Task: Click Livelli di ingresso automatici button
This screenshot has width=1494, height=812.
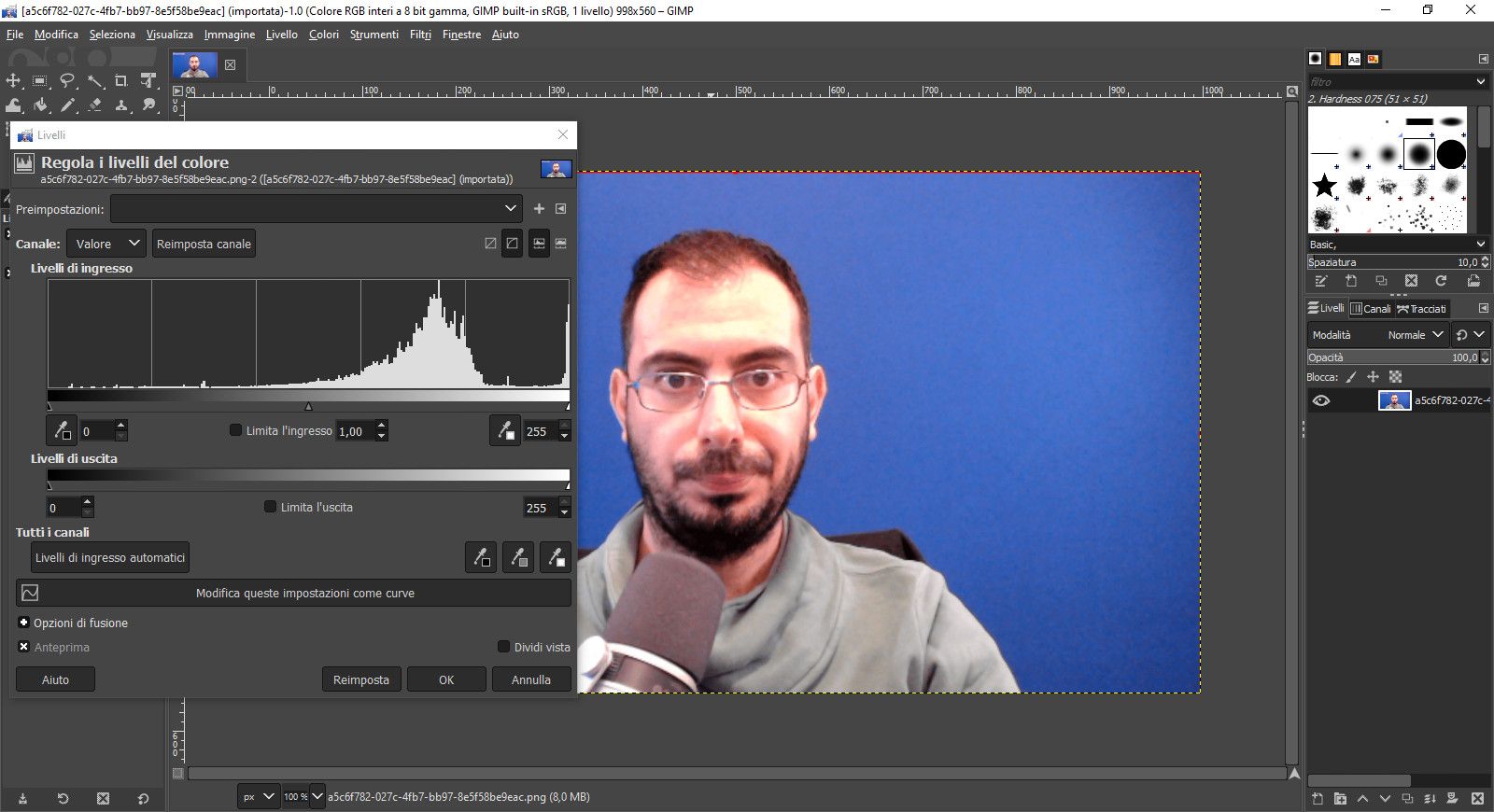Action: point(110,557)
